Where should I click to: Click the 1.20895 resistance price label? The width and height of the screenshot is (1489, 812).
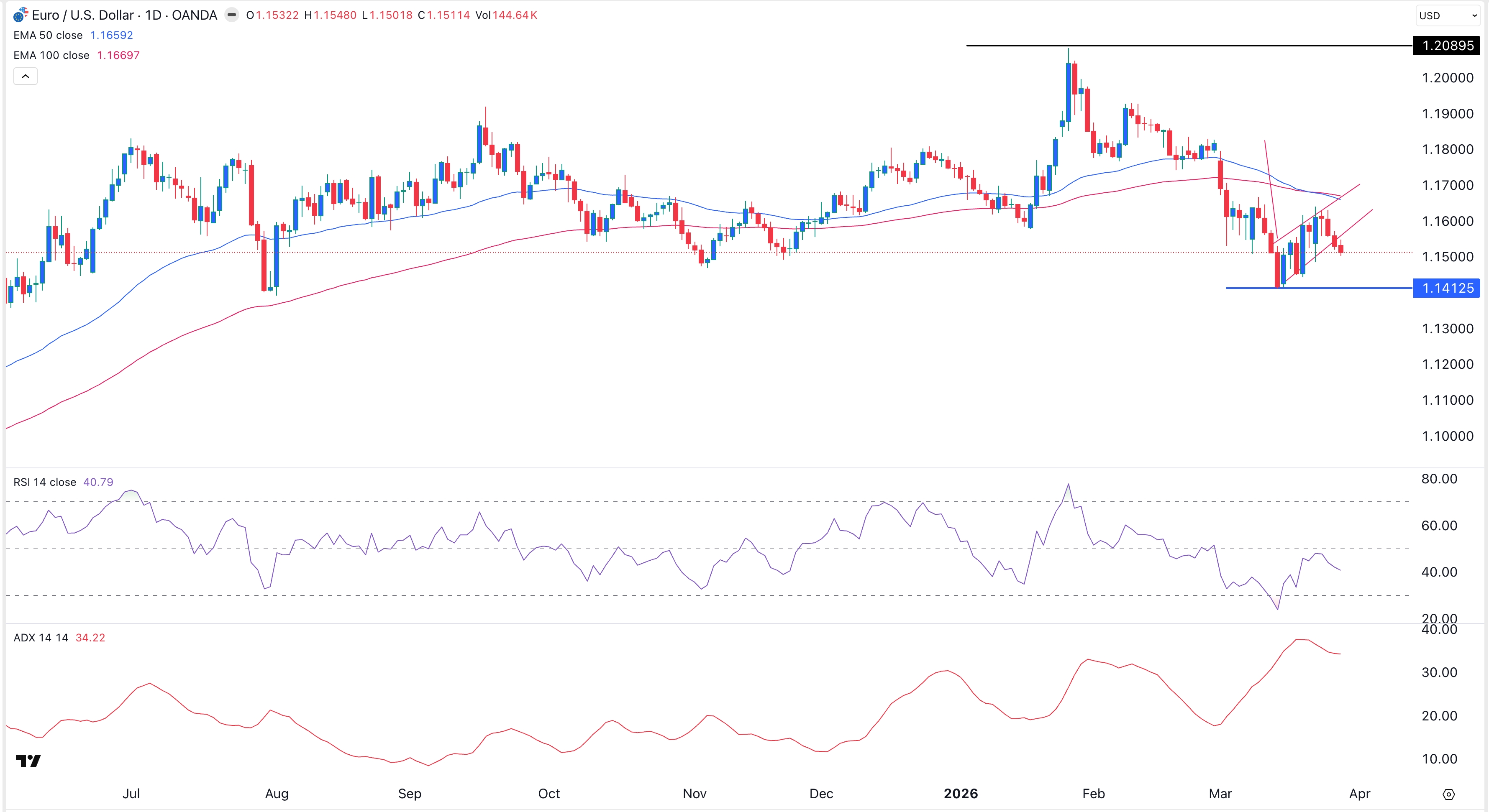click(1445, 46)
